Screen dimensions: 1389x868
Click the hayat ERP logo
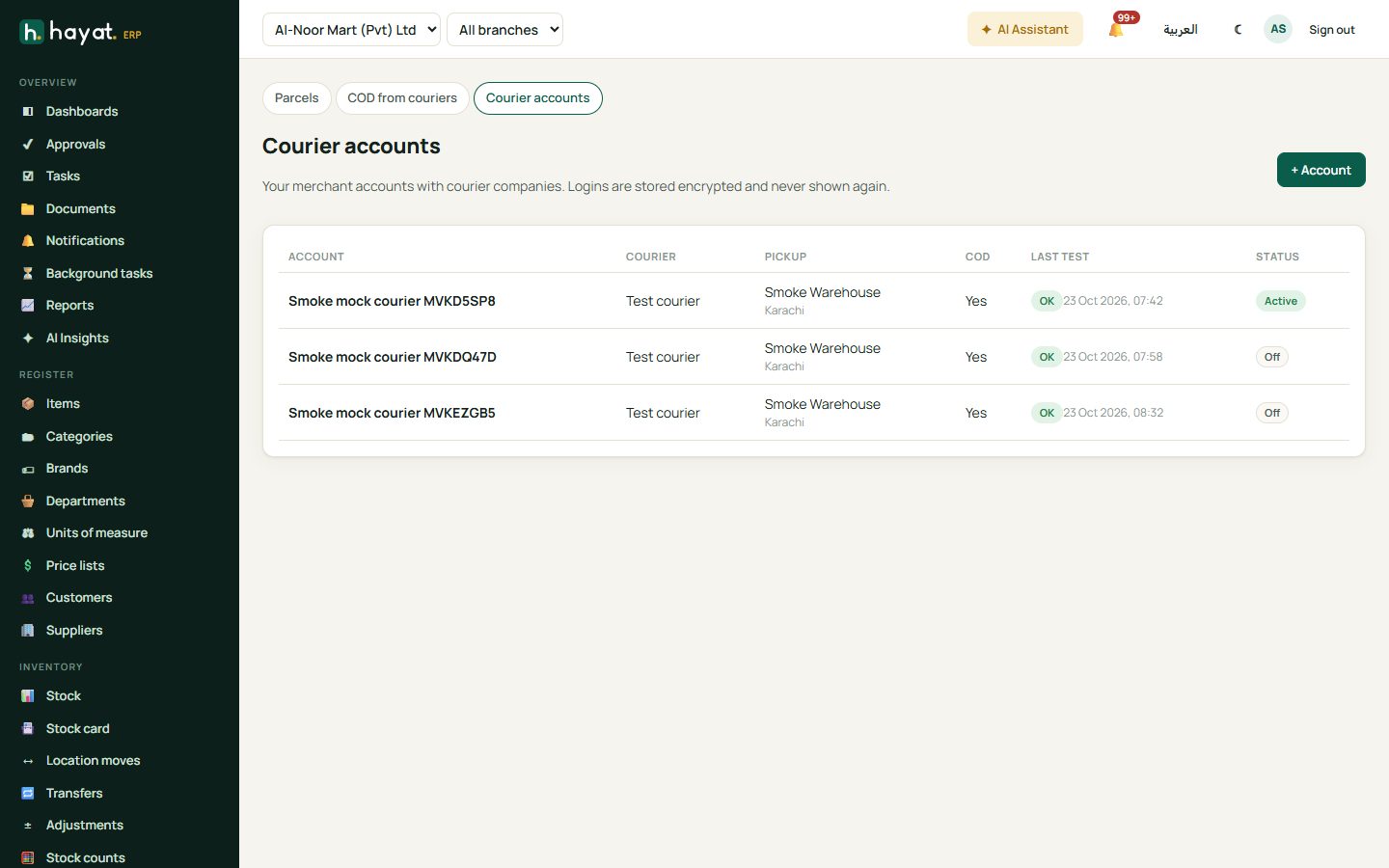tap(81, 33)
